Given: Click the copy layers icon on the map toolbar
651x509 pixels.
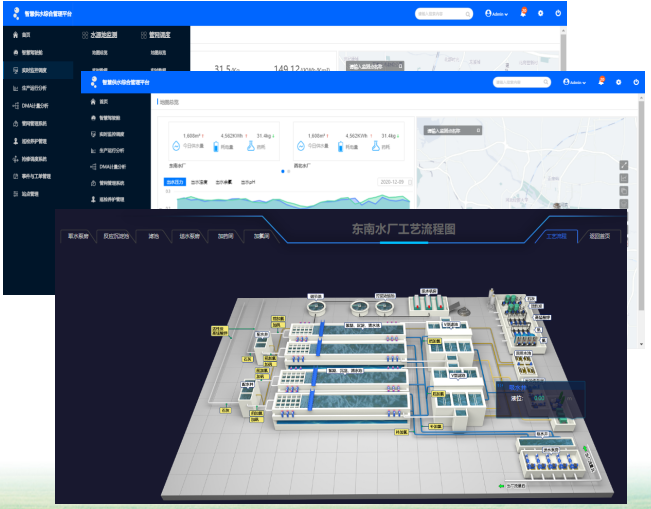Looking at the screenshot, I should (x=624, y=191).
